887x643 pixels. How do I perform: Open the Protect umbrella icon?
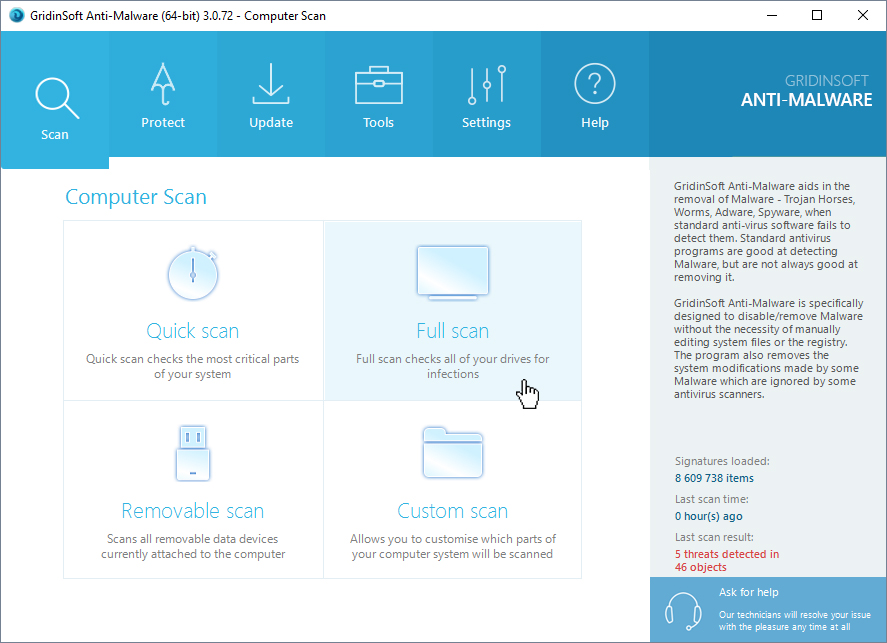click(163, 86)
